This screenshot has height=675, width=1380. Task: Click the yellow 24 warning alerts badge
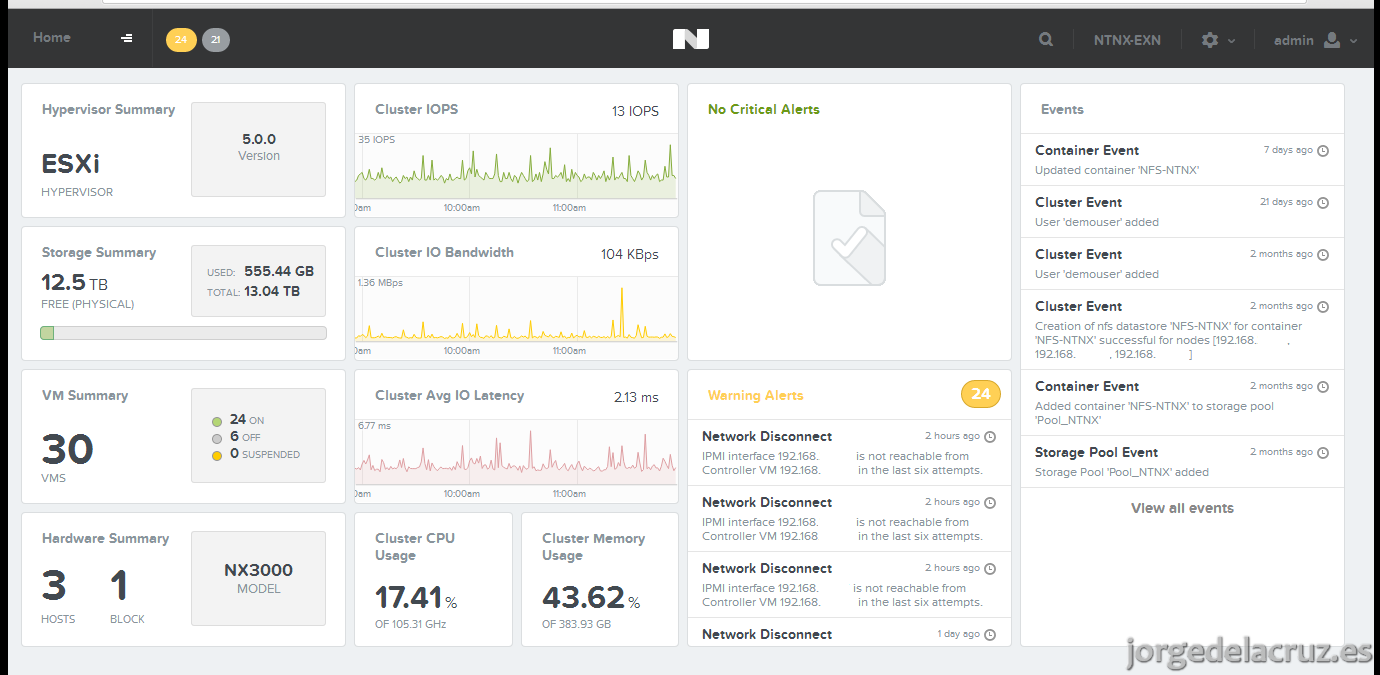181,40
